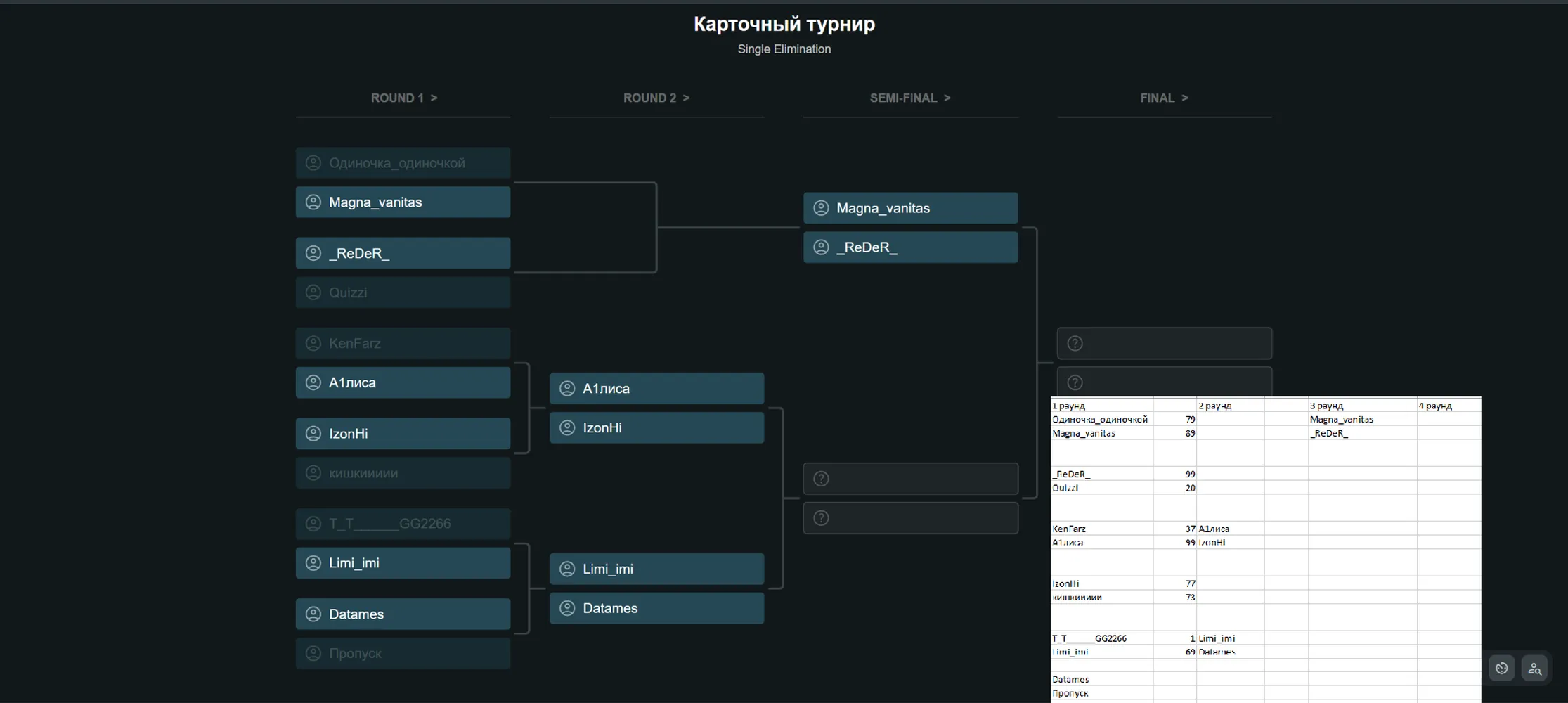This screenshot has height=703, width=1568.
Task: Click the avatar icon next to _ReDeR_ in Semi-Final
Action: click(x=821, y=247)
